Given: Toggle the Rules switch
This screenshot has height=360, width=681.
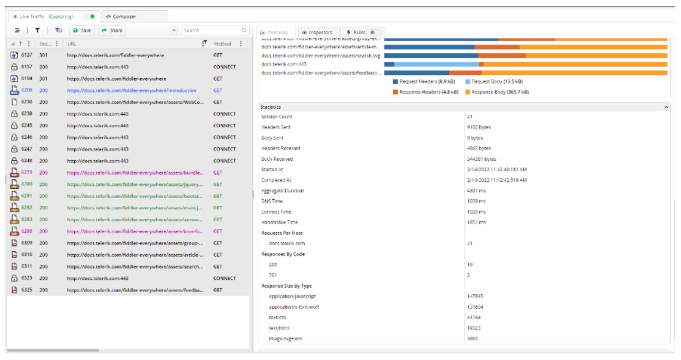Looking at the screenshot, I should click(x=375, y=32).
